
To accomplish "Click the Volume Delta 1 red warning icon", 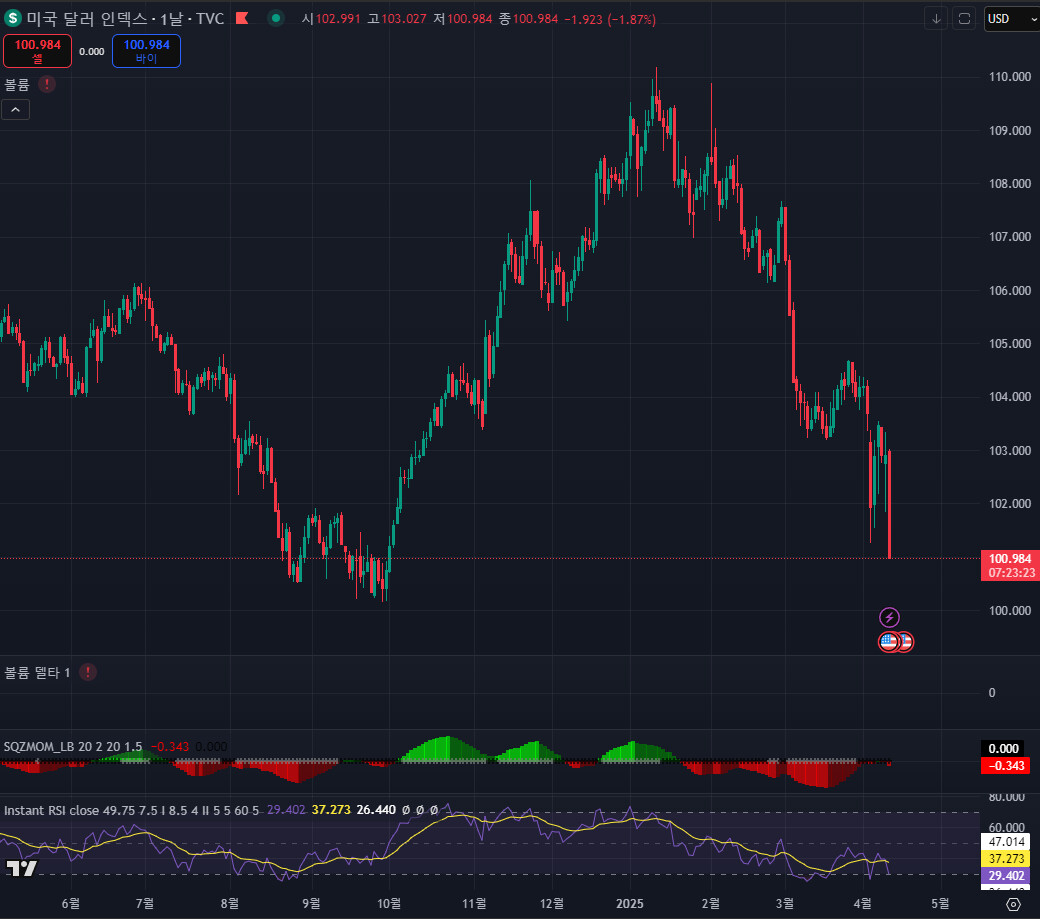I will coord(88,672).
